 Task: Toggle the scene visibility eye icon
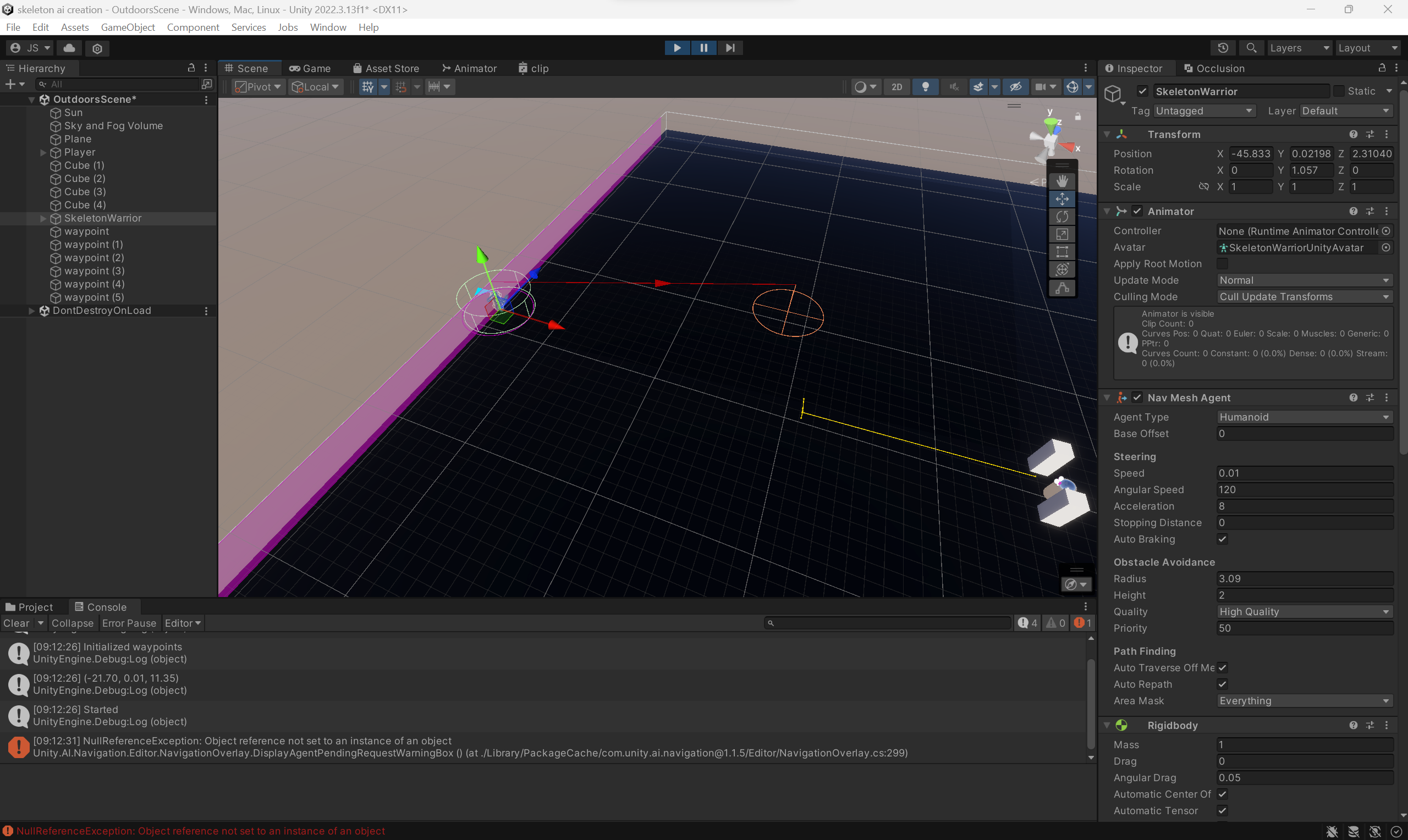[1016, 87]
